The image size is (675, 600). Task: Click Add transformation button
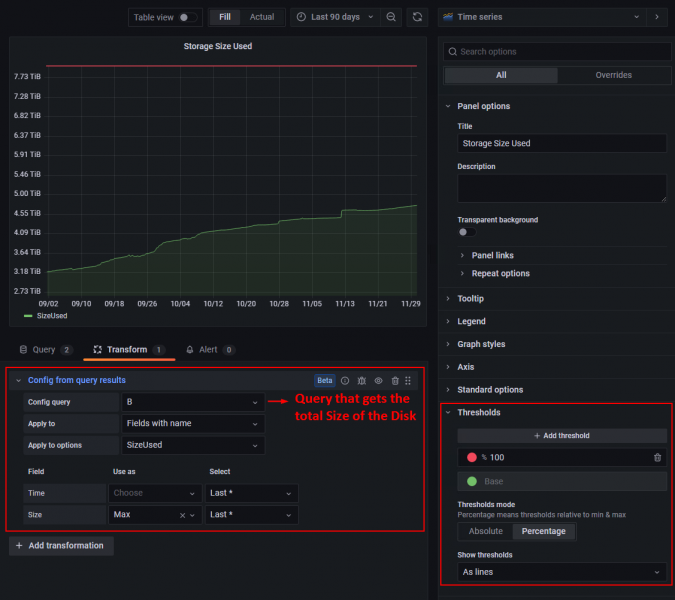[61, 546]
